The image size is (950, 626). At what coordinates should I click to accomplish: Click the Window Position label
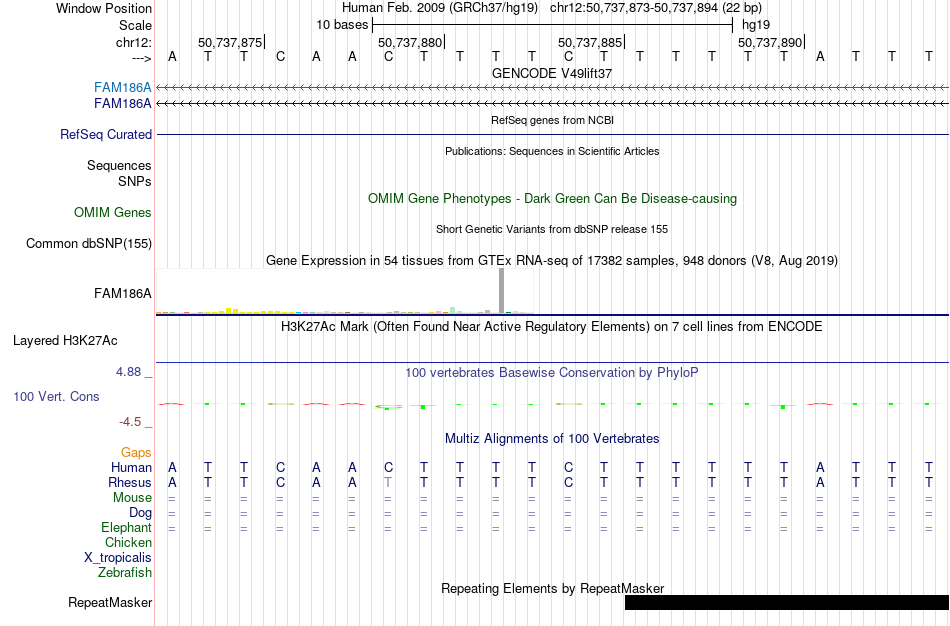click(x=104, y=8)
